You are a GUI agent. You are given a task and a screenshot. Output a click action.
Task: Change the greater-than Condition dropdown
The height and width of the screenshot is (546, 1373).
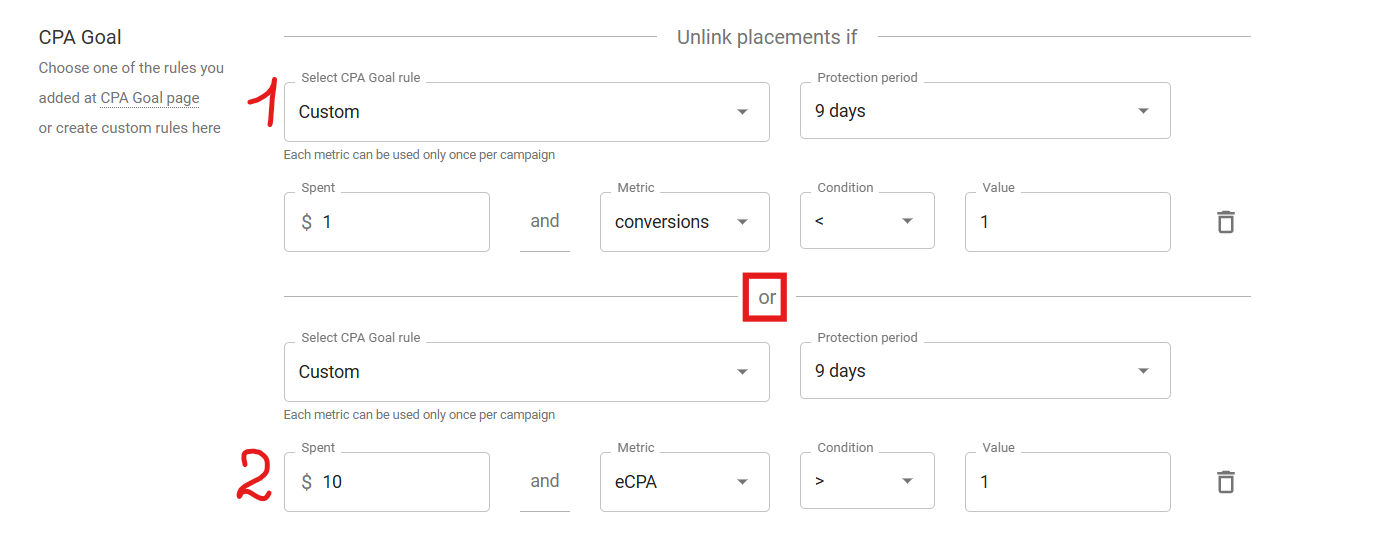[866, 481]
